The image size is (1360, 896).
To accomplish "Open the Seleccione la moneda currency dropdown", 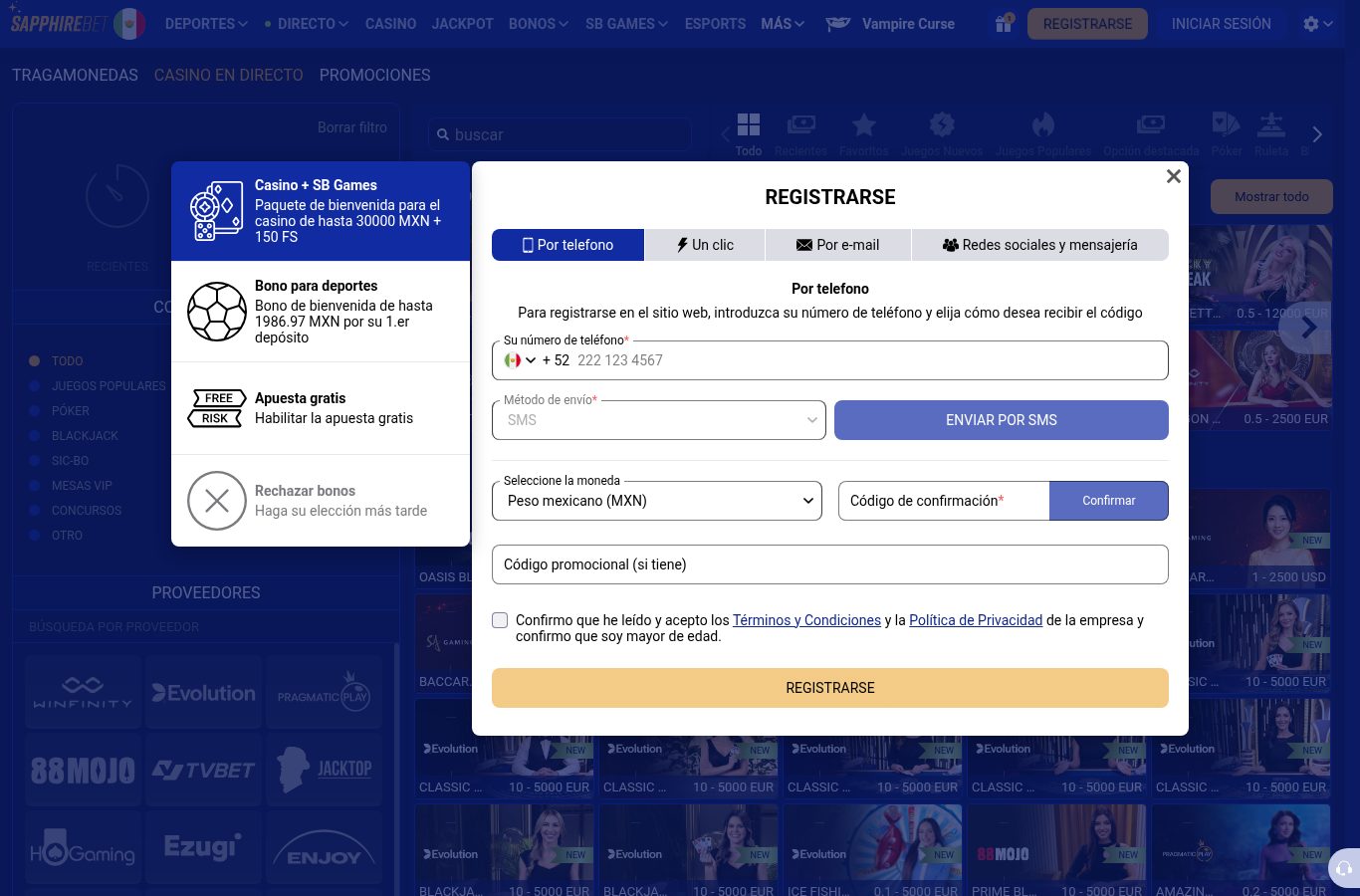I will (x=657, y=501).
